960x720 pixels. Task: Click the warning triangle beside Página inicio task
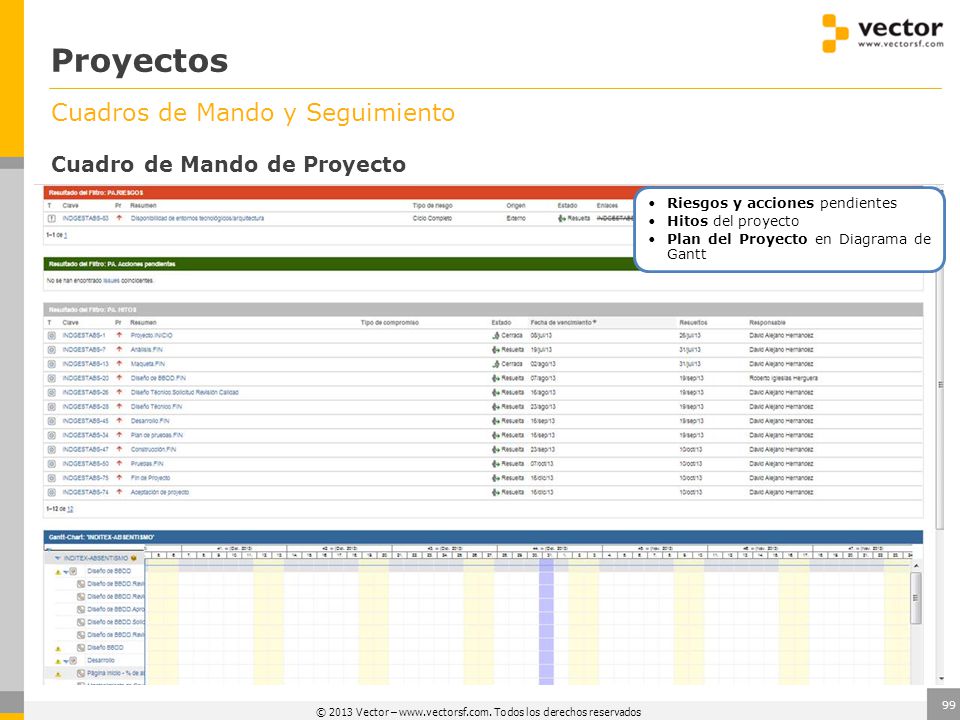pyautogui.click(x=58, y=674)
